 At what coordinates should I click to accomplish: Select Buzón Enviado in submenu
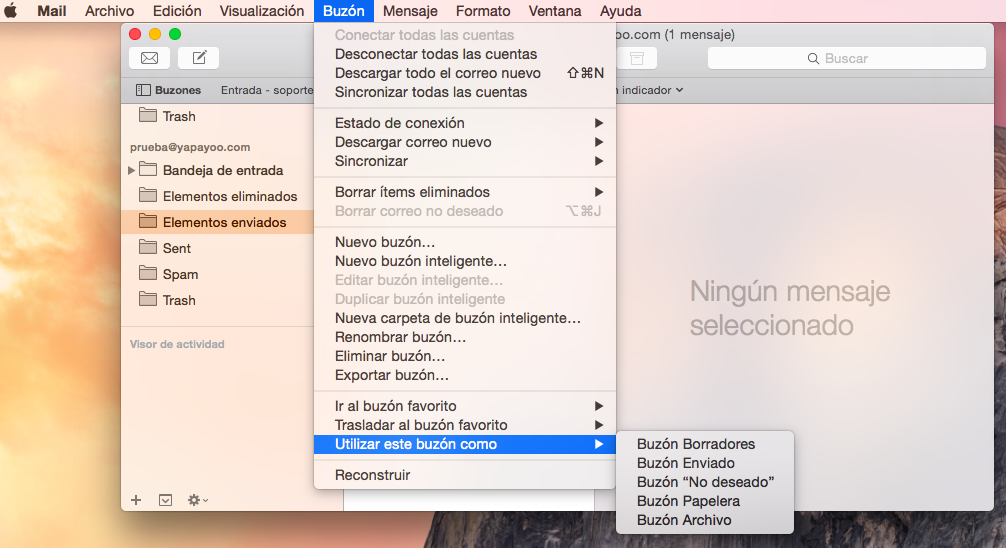[x=704, y=463]
